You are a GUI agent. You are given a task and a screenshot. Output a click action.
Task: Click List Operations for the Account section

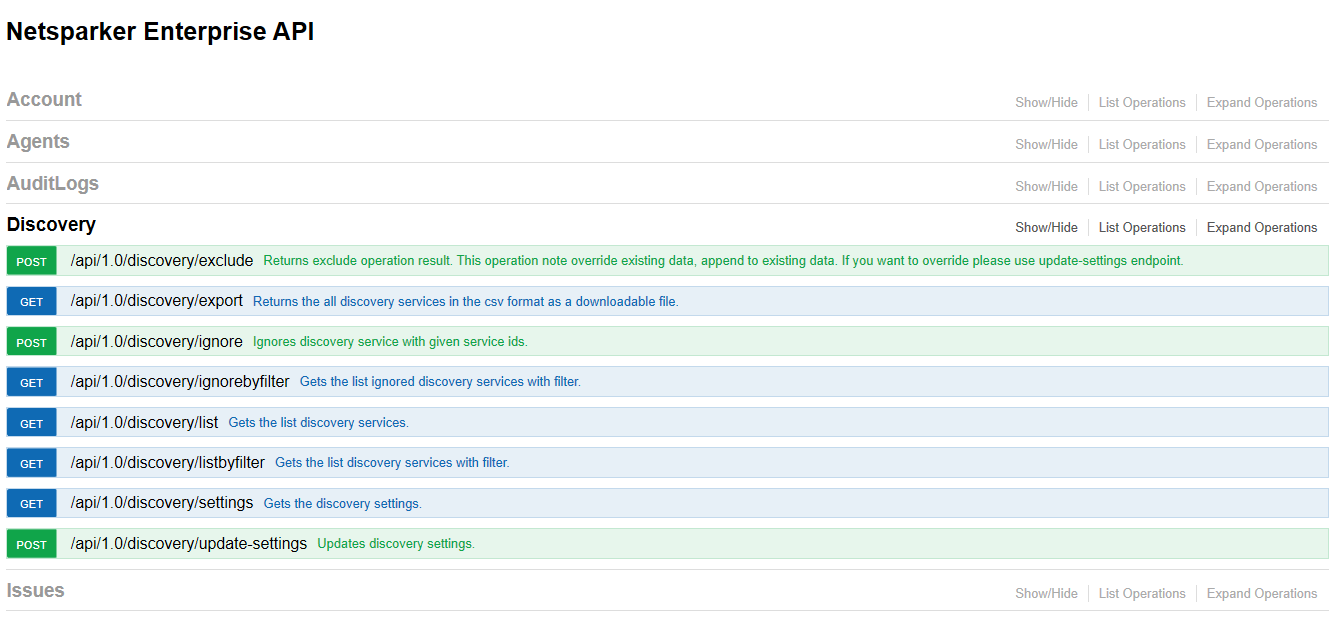[1141, 102]
